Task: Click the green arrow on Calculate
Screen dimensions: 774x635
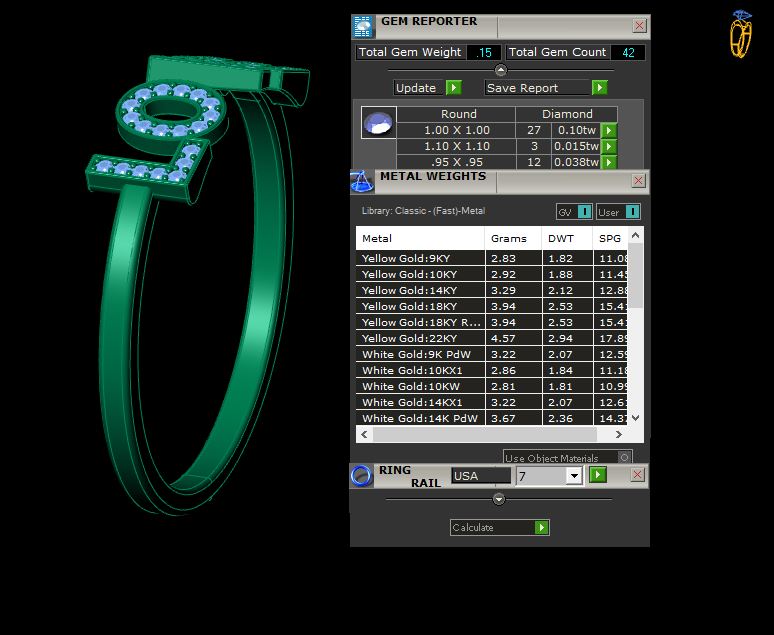Action: (542, 527)
